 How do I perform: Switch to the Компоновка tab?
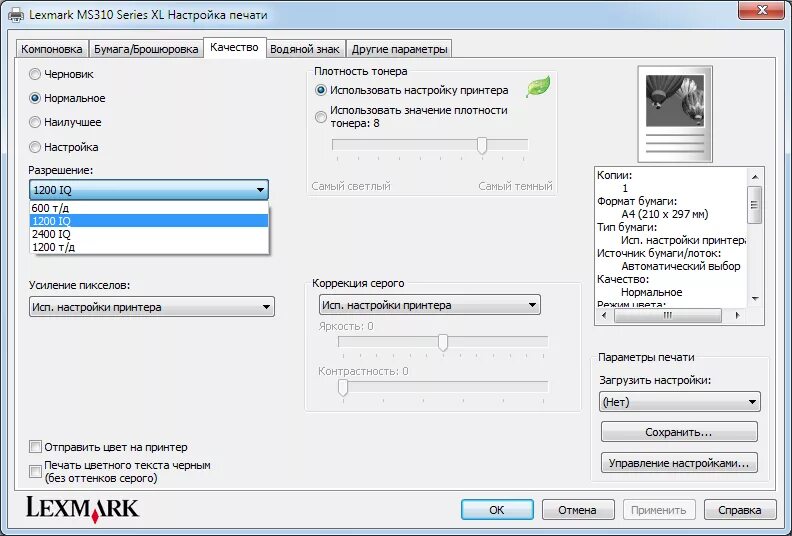click(52, 49)
